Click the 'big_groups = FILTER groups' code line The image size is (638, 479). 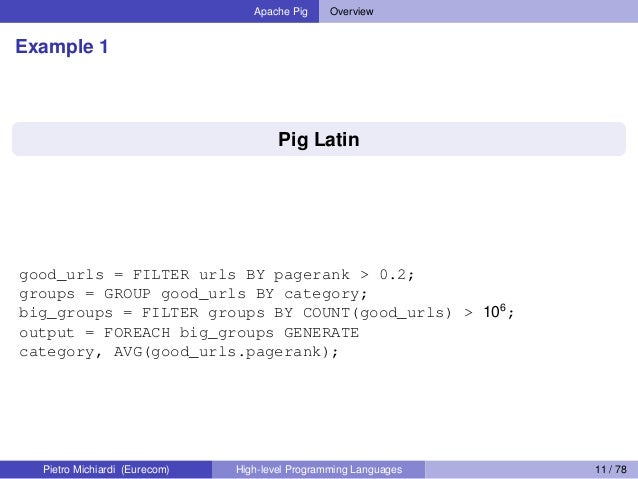point(267,313)
